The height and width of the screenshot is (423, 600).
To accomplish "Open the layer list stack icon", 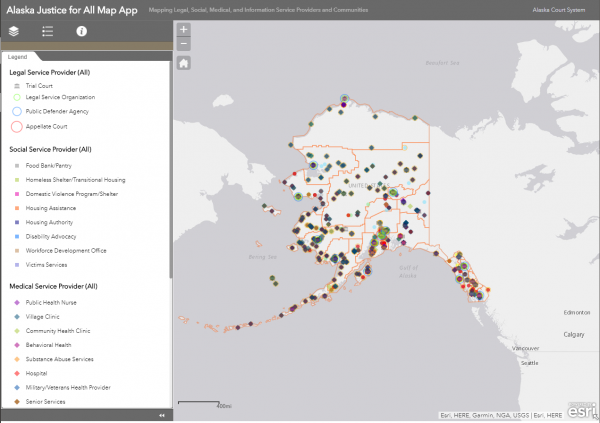I will tap(14, 32).
